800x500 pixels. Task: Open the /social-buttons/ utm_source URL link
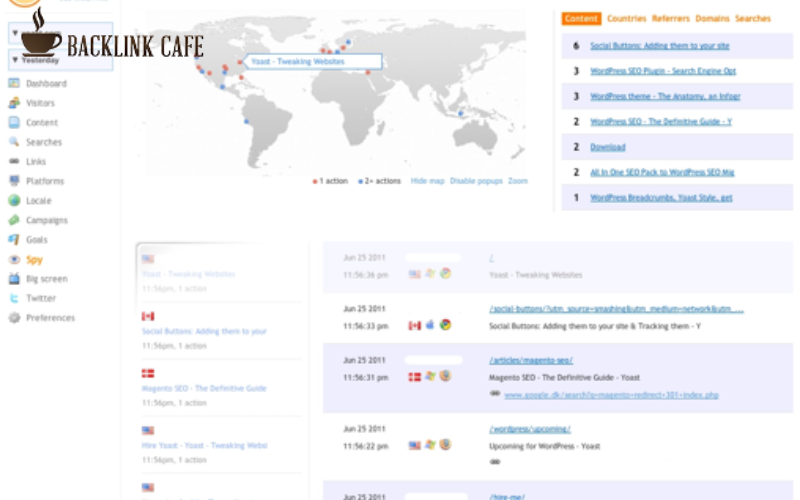pyautogui.click(x=616, y=309)
